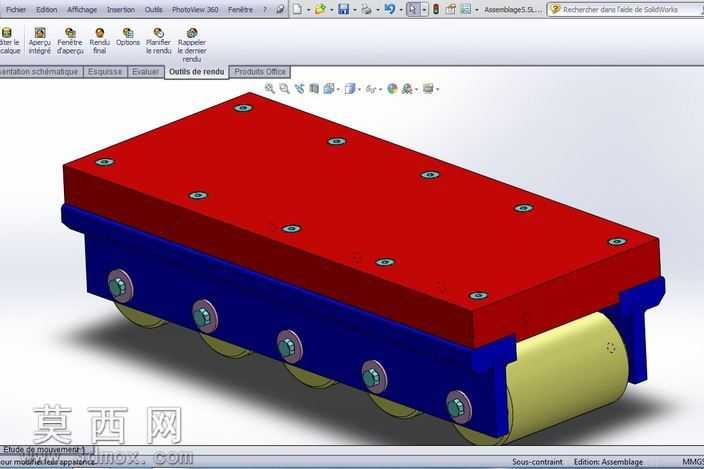The height and width of the screenshot is (469, 704).
Task: Click the Hide/Show items glasses icon
Action: [370, 89]
